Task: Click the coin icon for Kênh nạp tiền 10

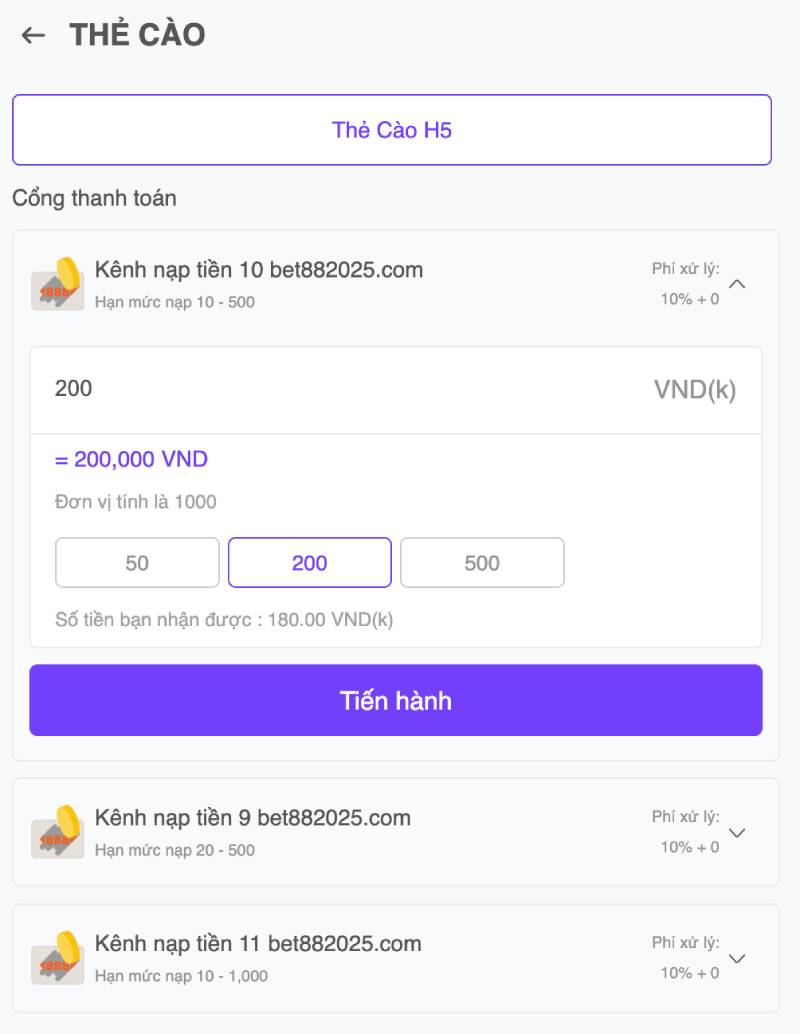Action: tap(57, 284)
